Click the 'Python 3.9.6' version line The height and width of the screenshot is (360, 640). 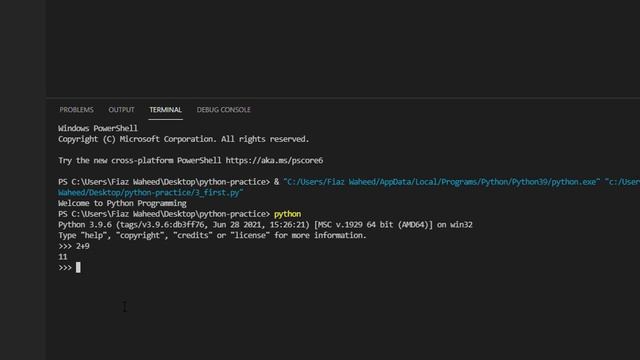tap(265, 225)
